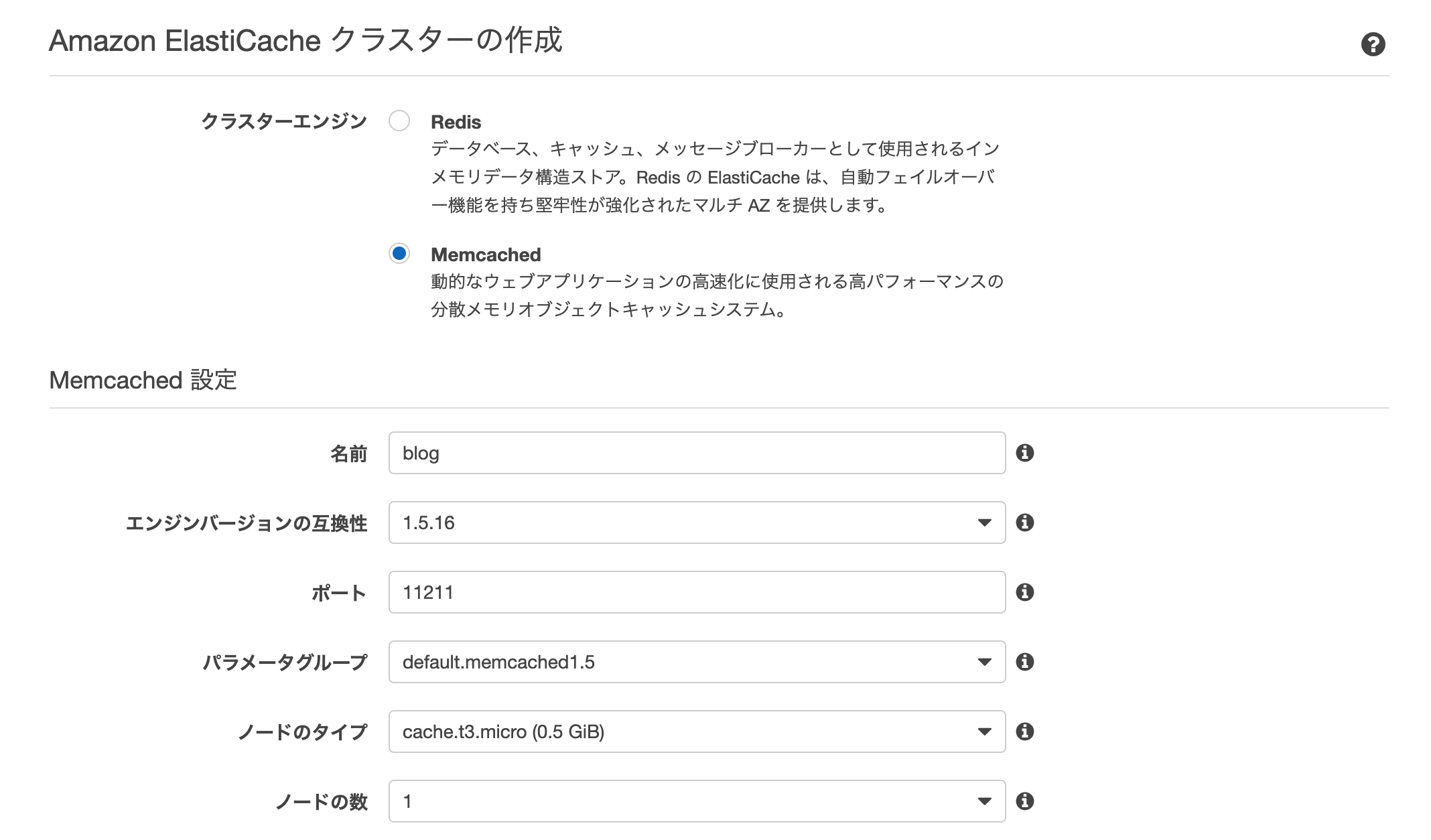Click the クラスターエンジン label

[x=284, y=121]
